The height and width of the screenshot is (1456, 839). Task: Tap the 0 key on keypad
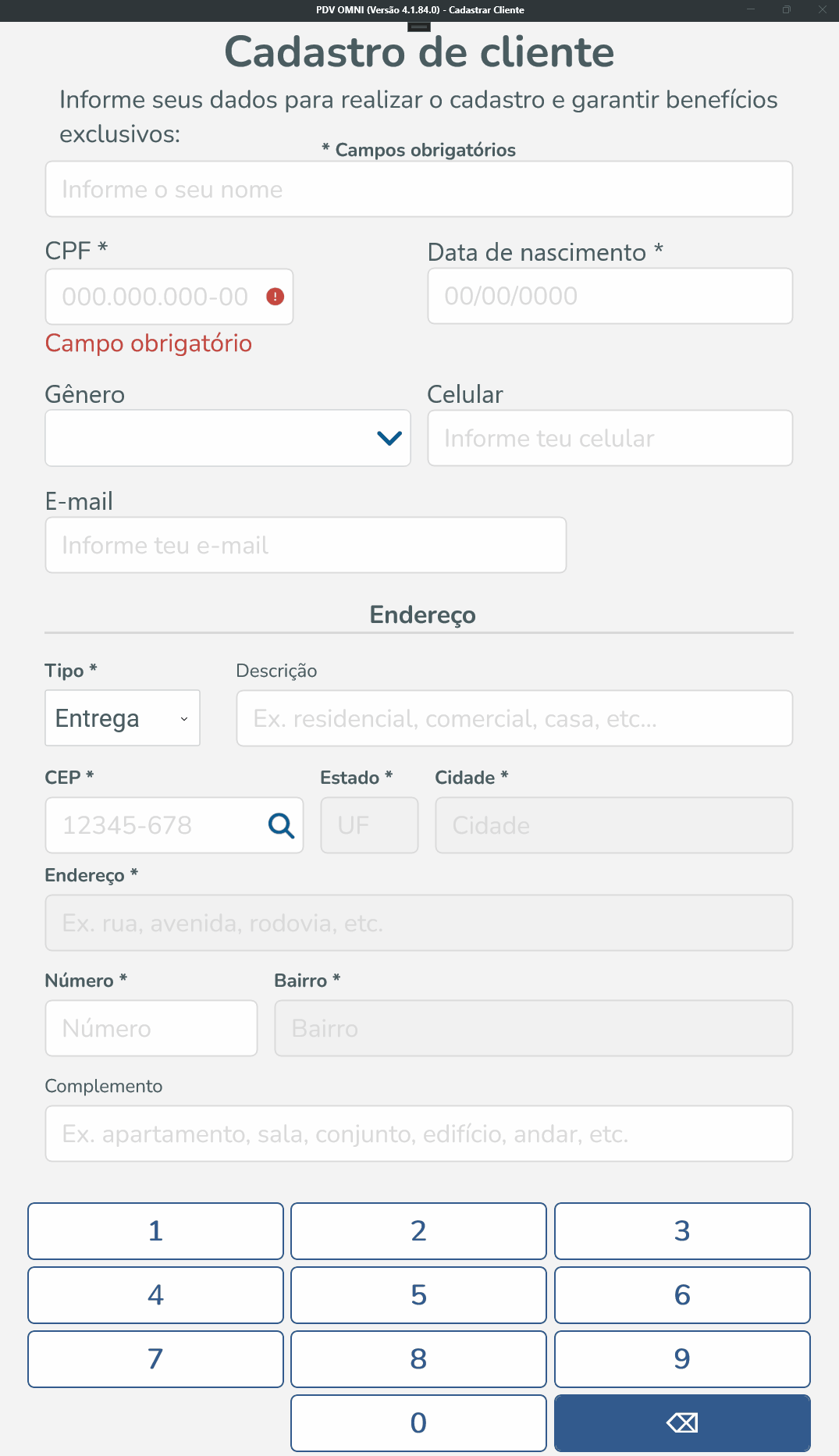pos(418,1422)
